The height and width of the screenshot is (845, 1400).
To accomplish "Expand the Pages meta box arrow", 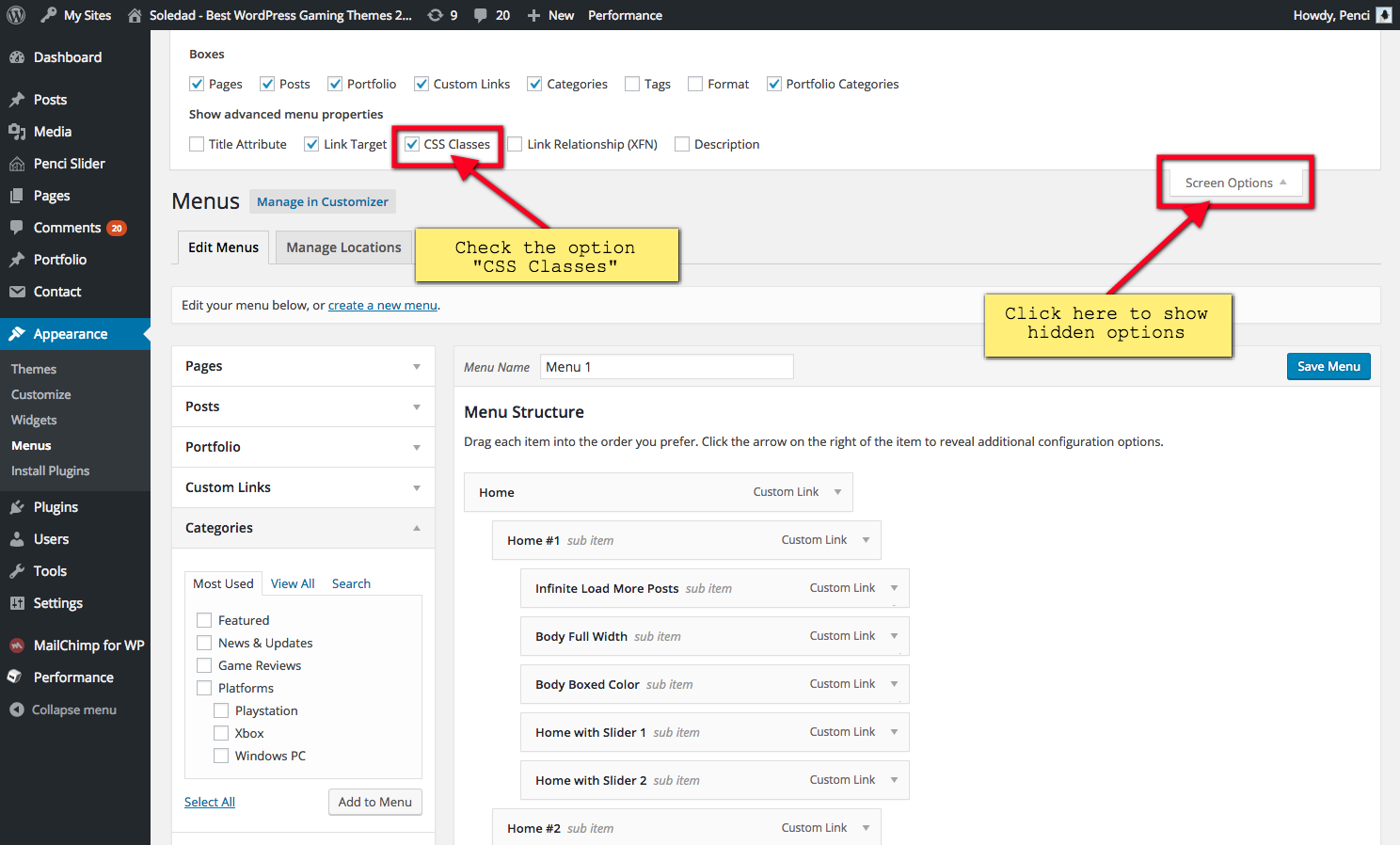I will (x=417, y=367).
